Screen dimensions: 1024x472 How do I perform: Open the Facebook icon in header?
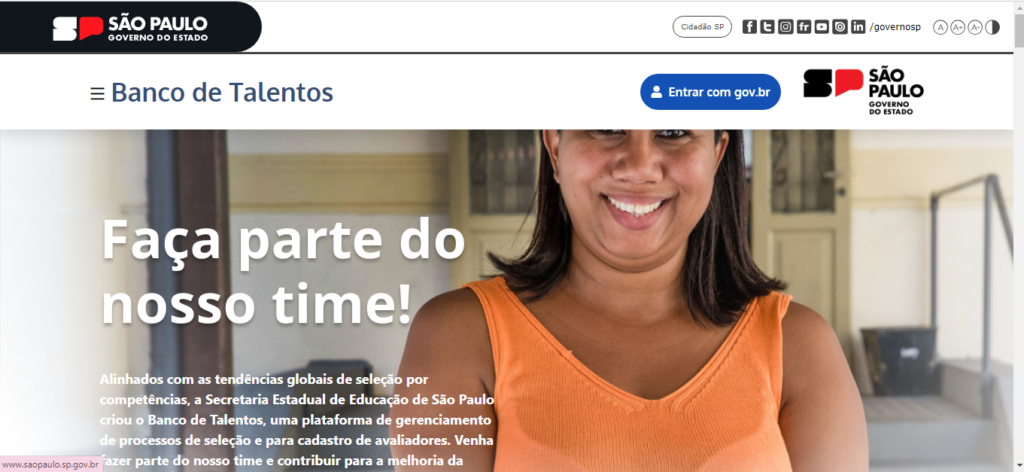point(750,27)
